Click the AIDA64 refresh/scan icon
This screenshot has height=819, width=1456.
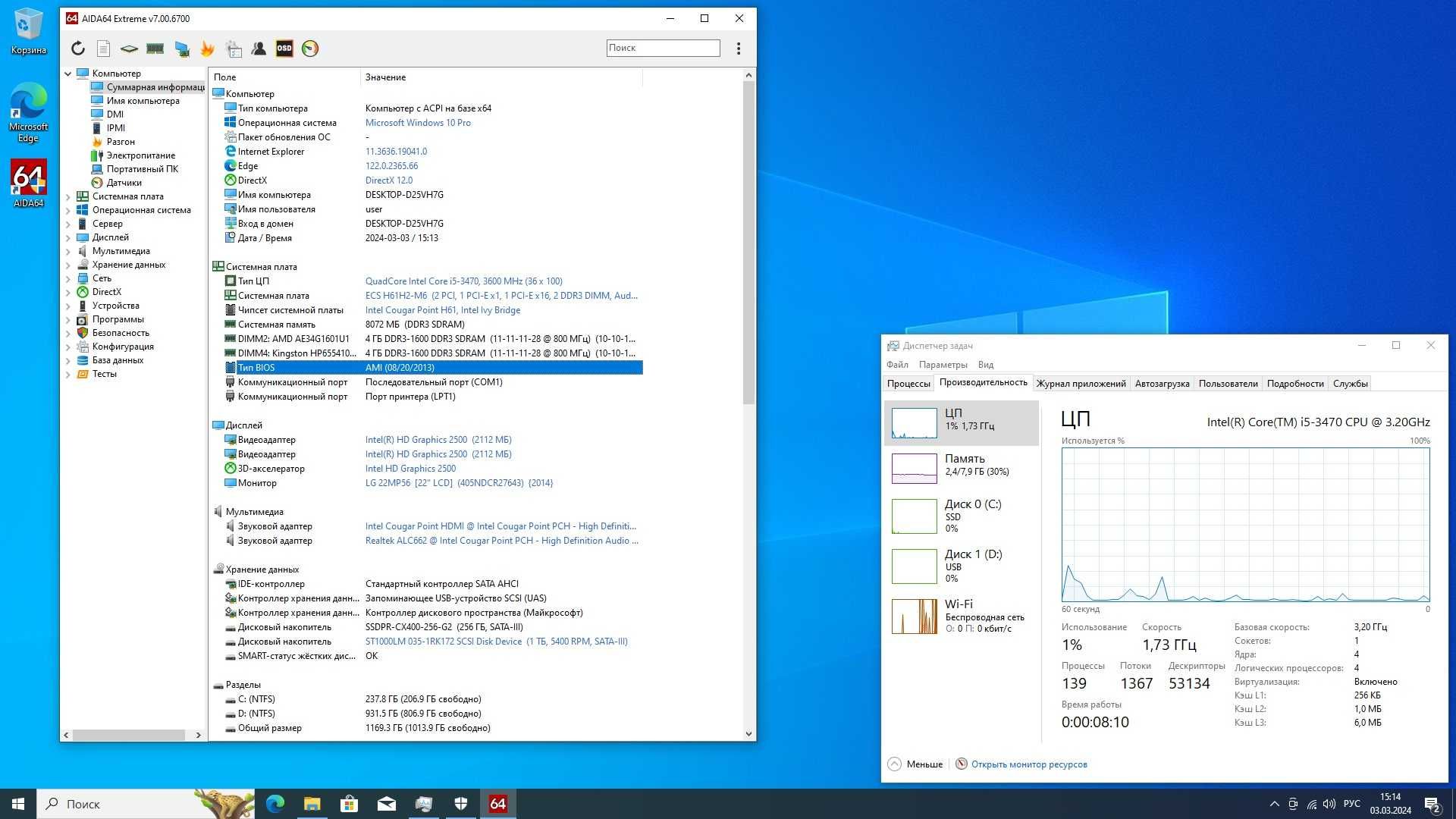(x=78, y=47)
